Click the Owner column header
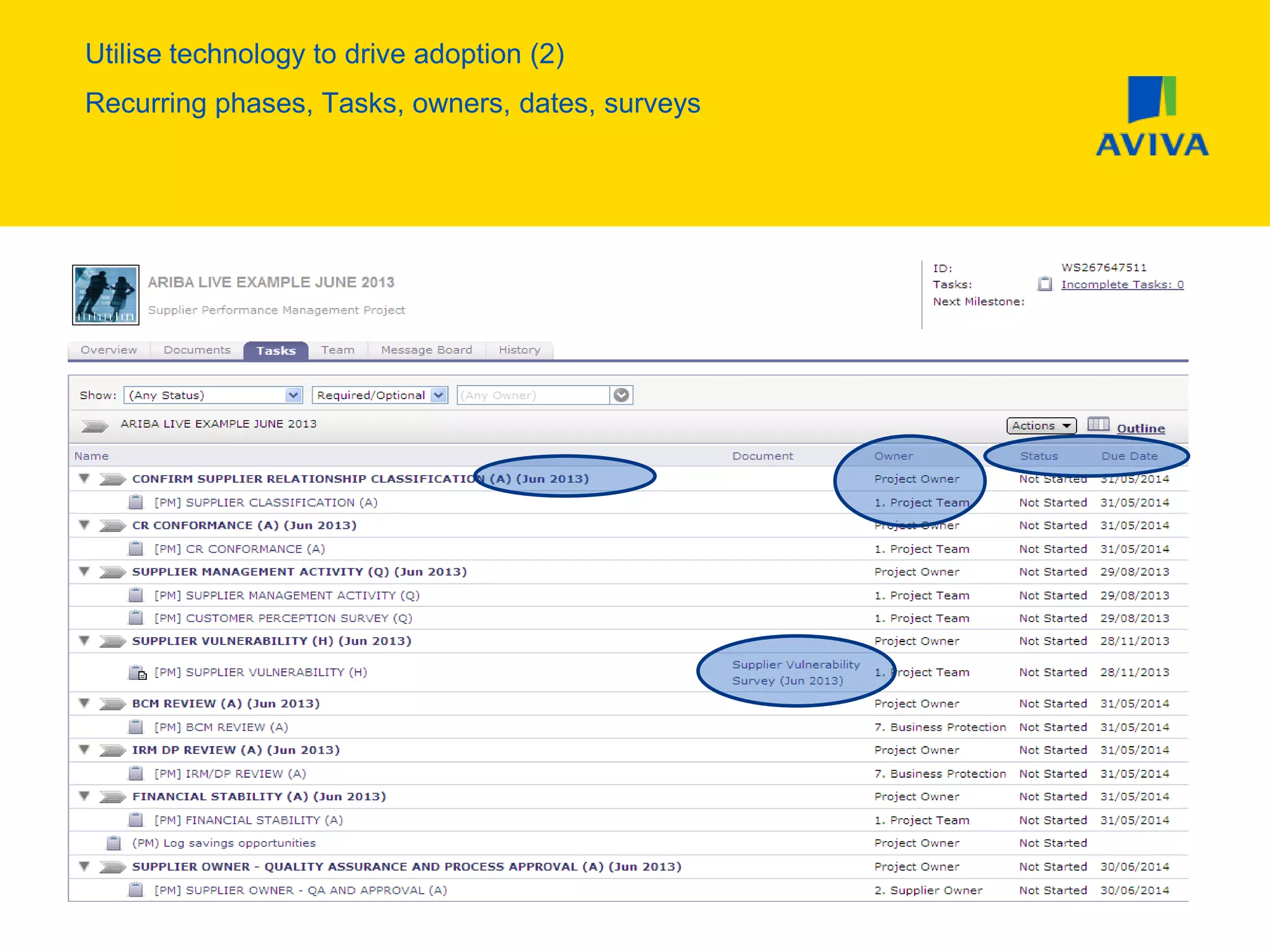 point(894,456)
